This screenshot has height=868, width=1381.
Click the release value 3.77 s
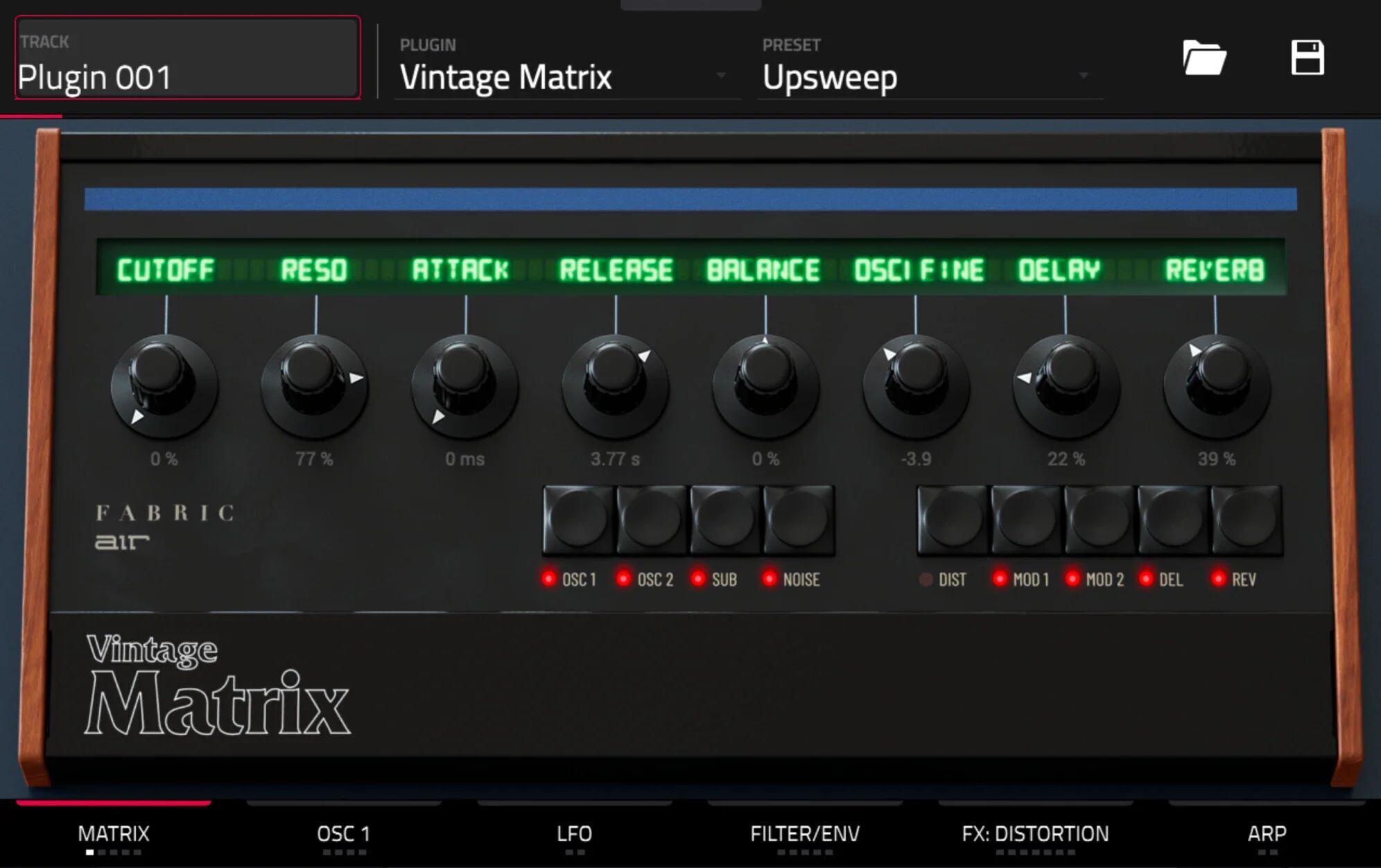point(615,459)
